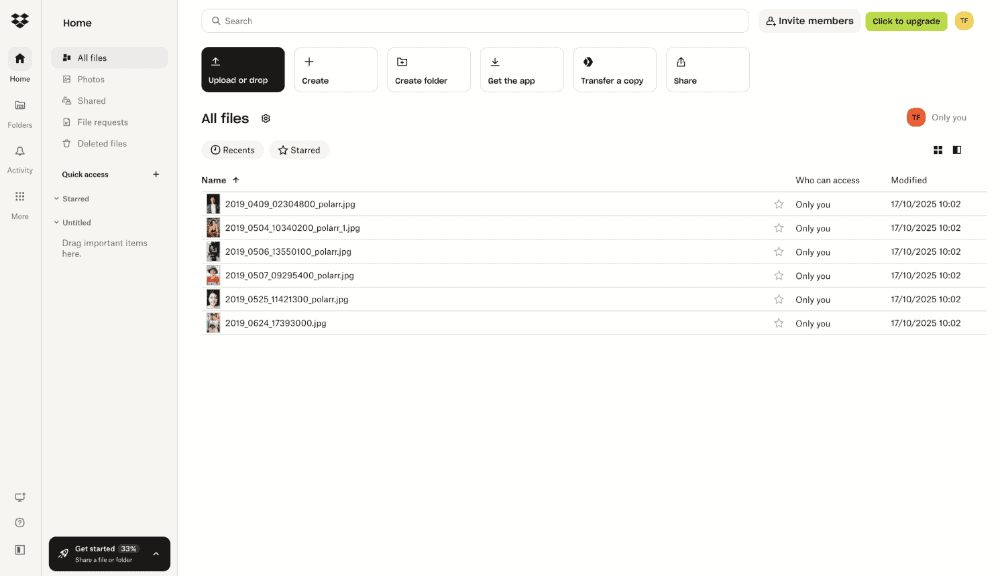Viewport: 1000px width, 576px height.
Task: Select Photos in the sidebar
Action: pyautogui.click(x=91, y=79)
